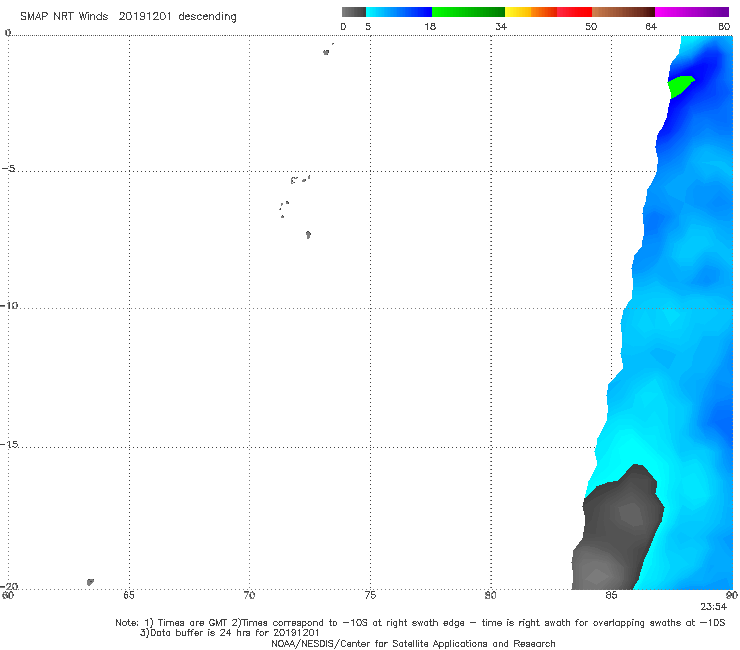740x650 pixels.
Task: Click the small island near 63E, 20S
Action: [x=90, y=582]
